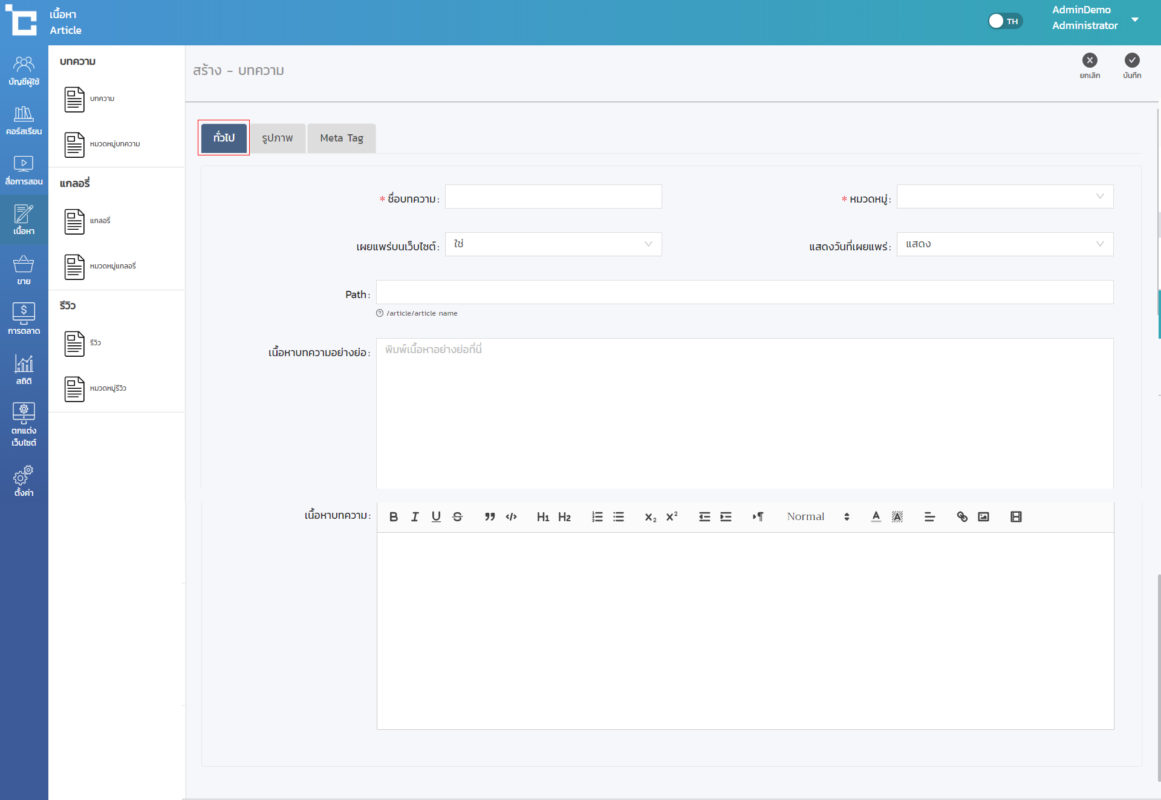1161x800 pixels.
Task: Insert a video with the film icon
Action: [1016, 517]
